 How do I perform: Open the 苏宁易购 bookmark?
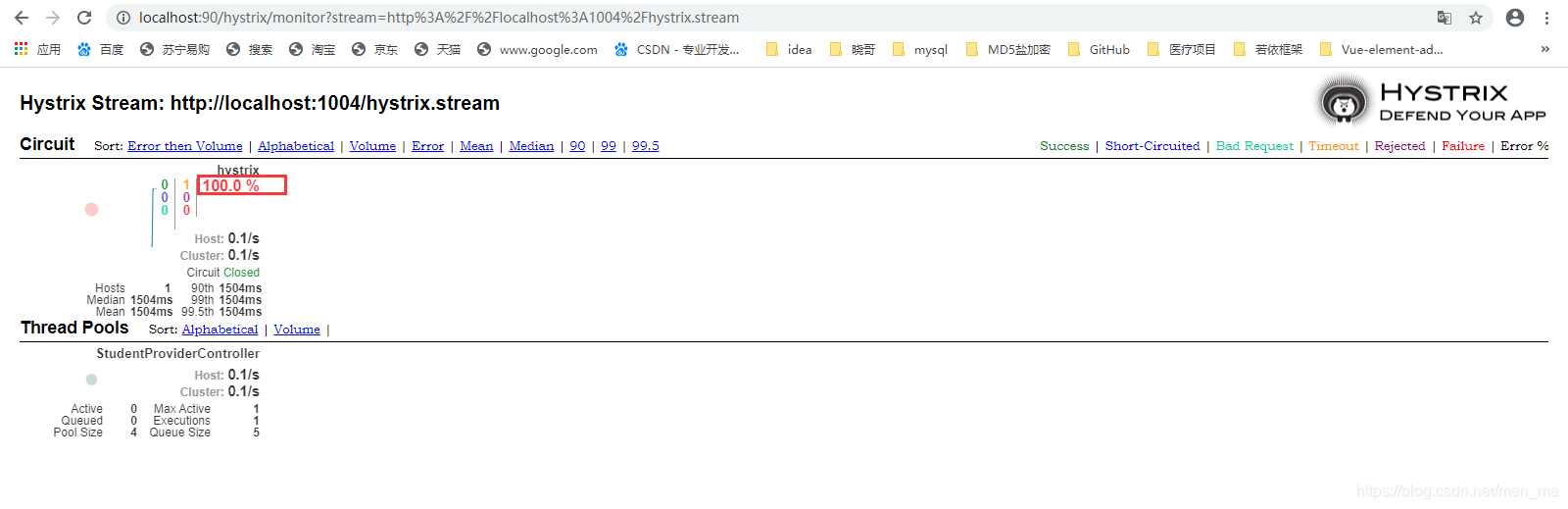(174, 49)
